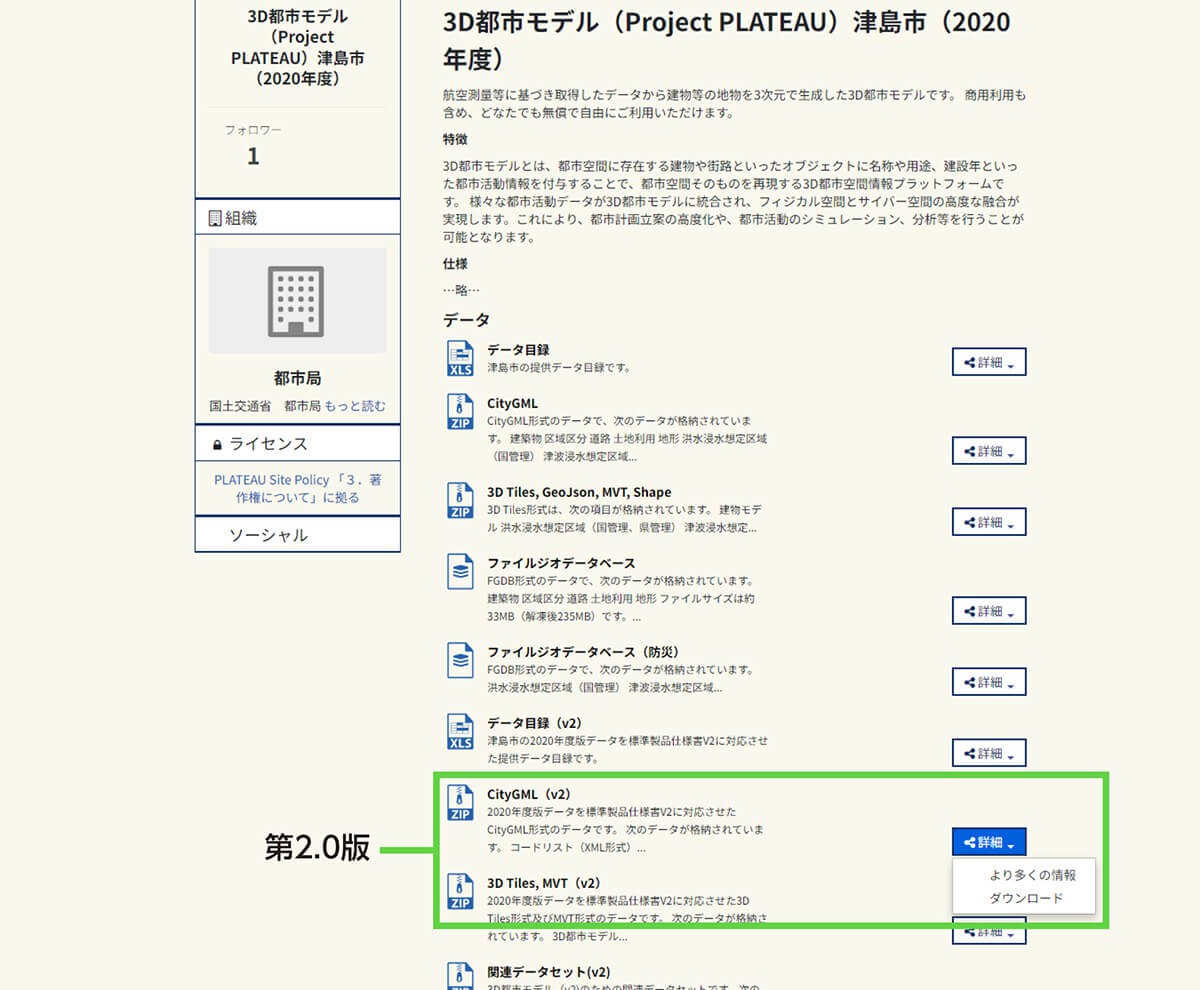Click database icon for ファイルジオデータベース（防災）
The image size is (1200, 990).
[x=460, y=661]
